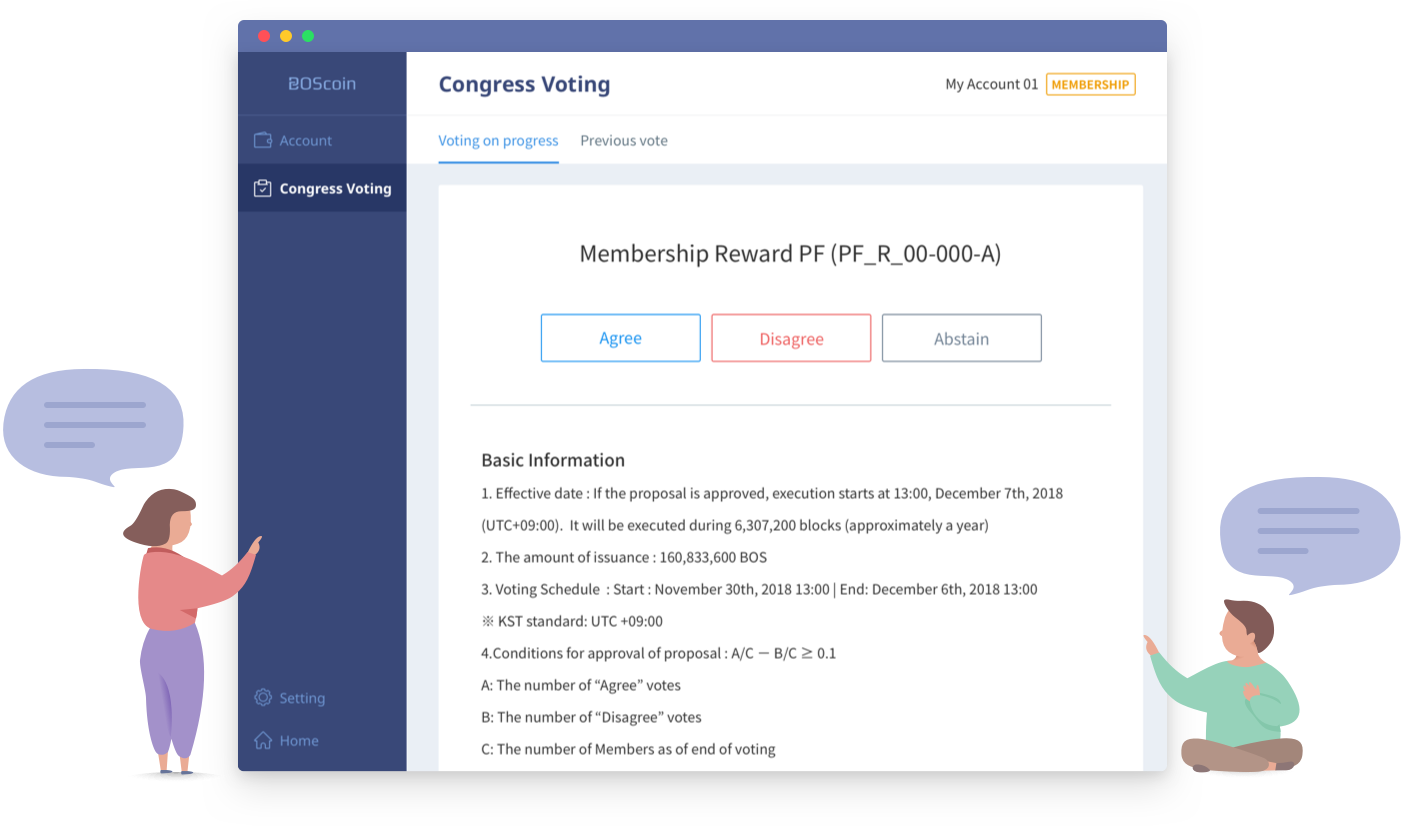Open the Previous vote tab
The width and height of the screenshot is (1404, 826).
tap(624, 140)
